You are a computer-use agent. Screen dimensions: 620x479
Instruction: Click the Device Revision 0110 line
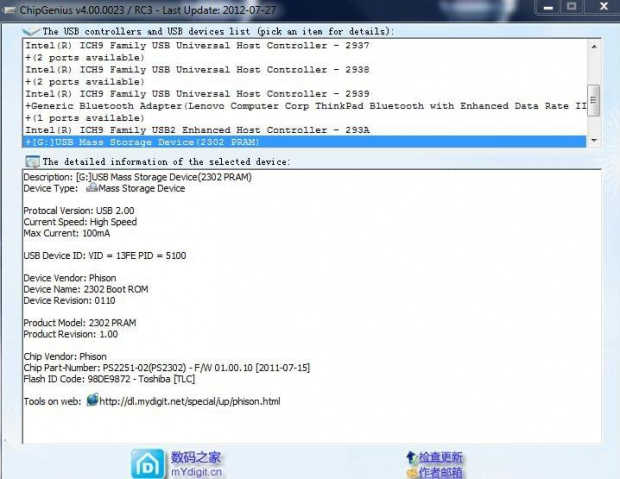[x=69, y=301]
